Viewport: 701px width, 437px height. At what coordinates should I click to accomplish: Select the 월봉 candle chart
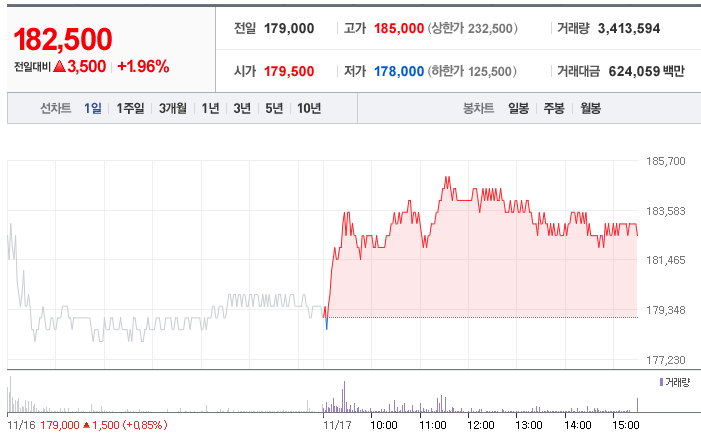pos(591,108)
